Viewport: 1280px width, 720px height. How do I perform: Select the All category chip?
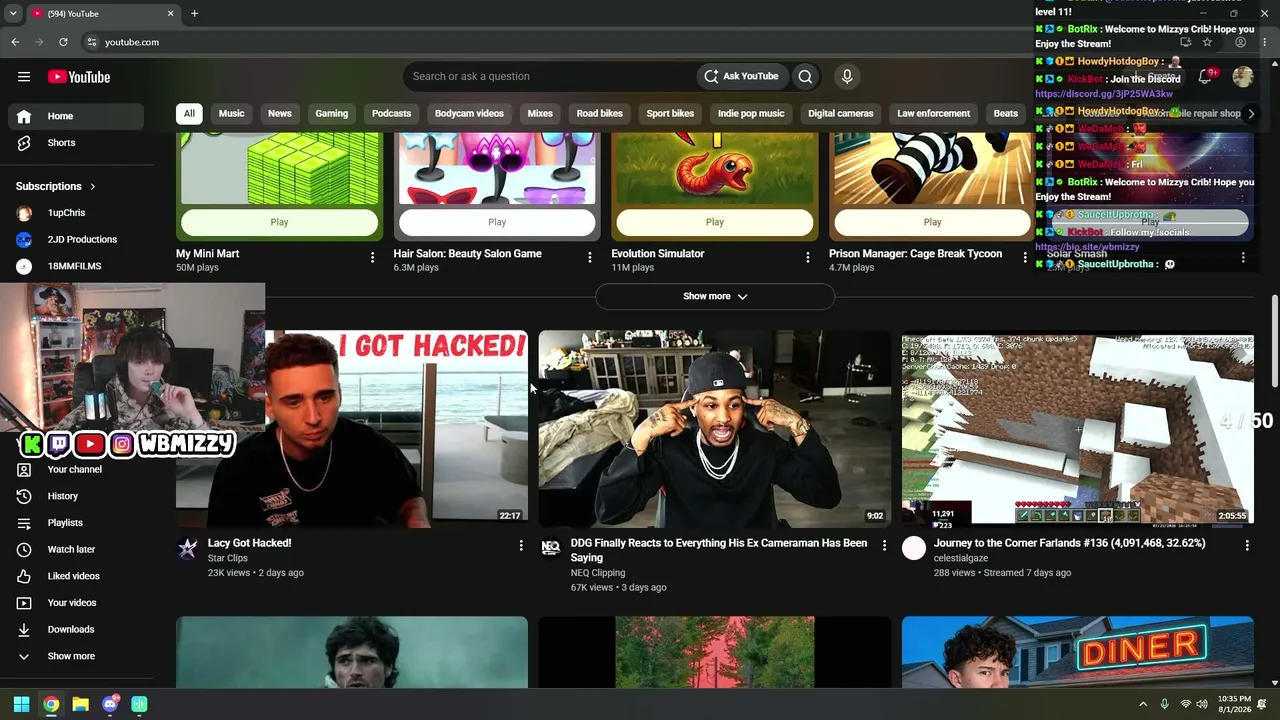pos(189,113)
